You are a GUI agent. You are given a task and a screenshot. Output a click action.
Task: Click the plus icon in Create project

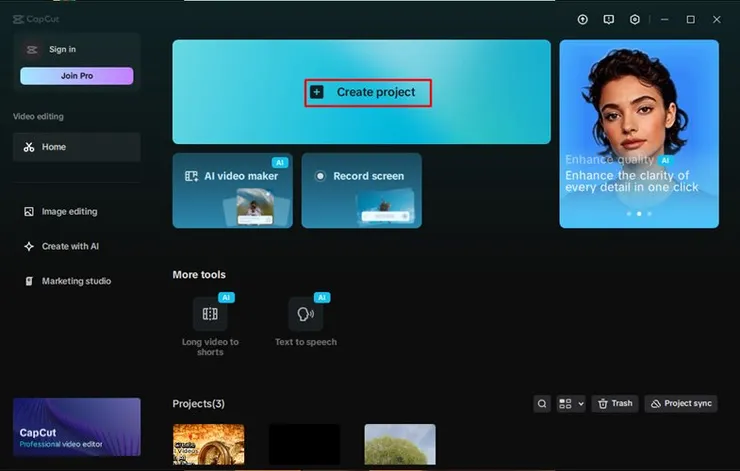(317, 92)
